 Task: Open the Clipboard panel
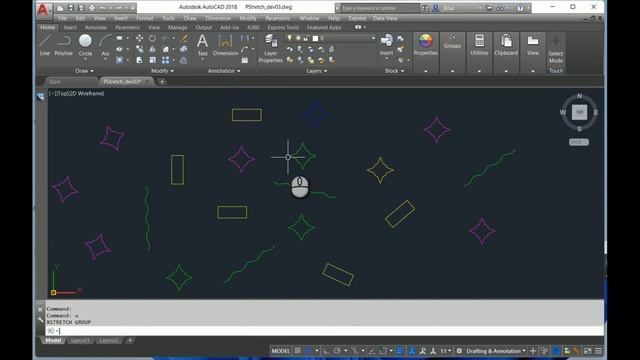[506, 45]
